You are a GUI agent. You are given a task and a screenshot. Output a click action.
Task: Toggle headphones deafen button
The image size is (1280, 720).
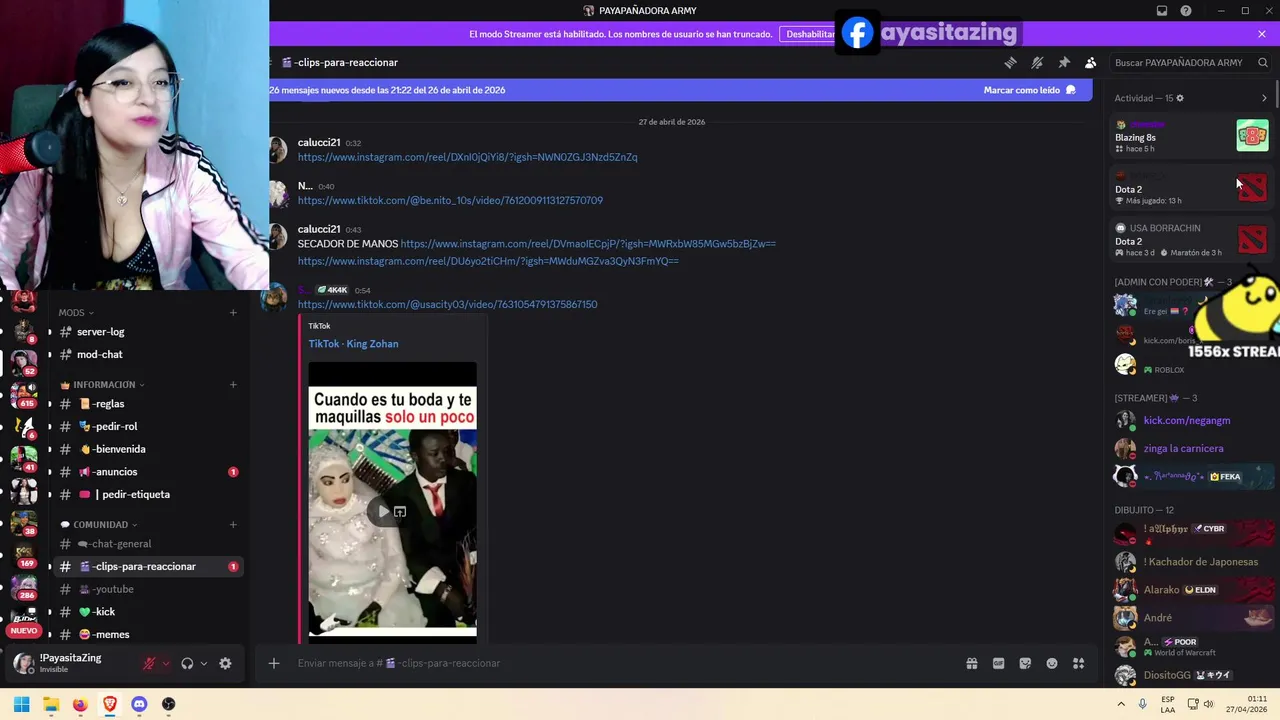187,663
